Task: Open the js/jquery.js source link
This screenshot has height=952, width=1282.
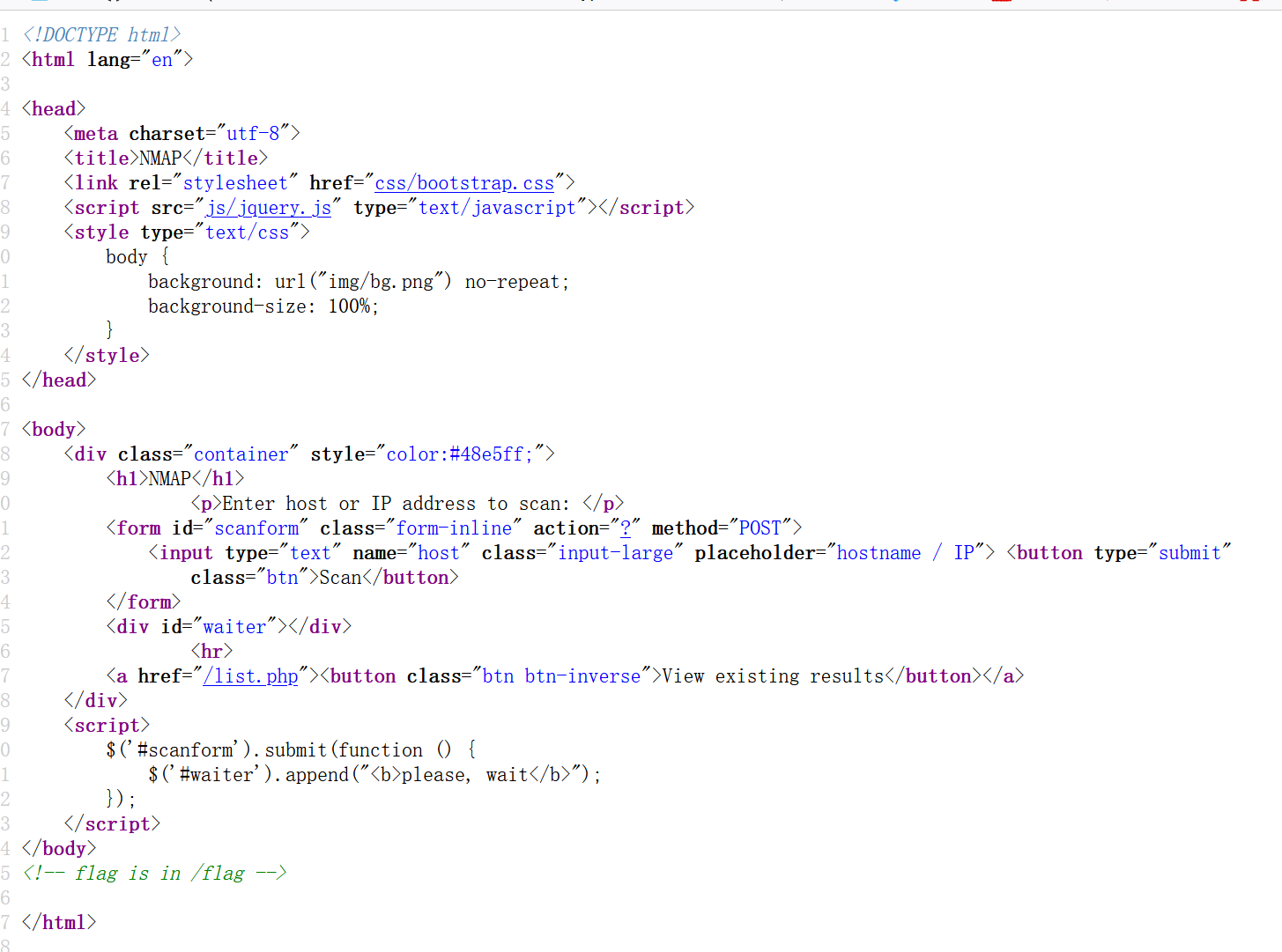Action: click(x=269, y=208)
